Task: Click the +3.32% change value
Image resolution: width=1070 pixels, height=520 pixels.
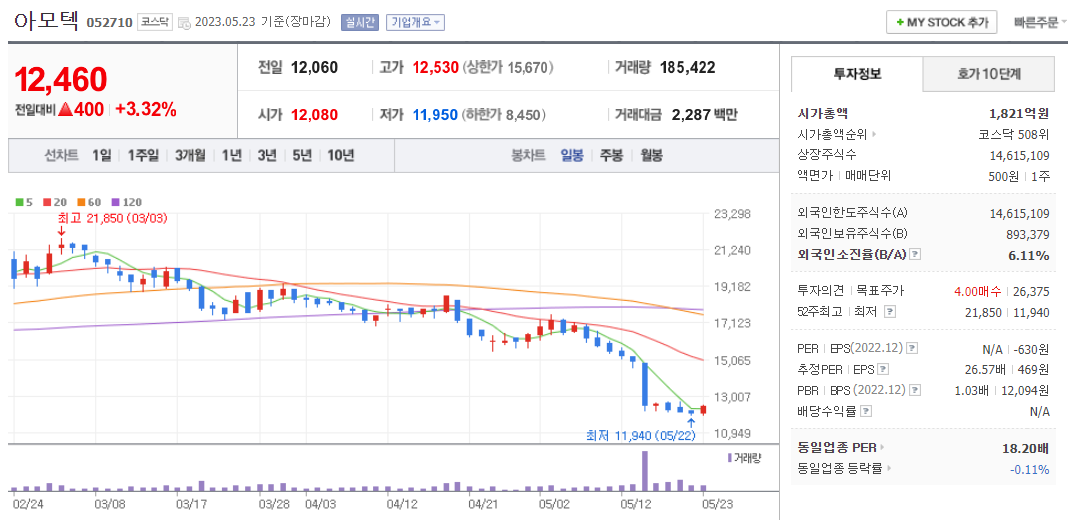Action: [x=145, y=109]
